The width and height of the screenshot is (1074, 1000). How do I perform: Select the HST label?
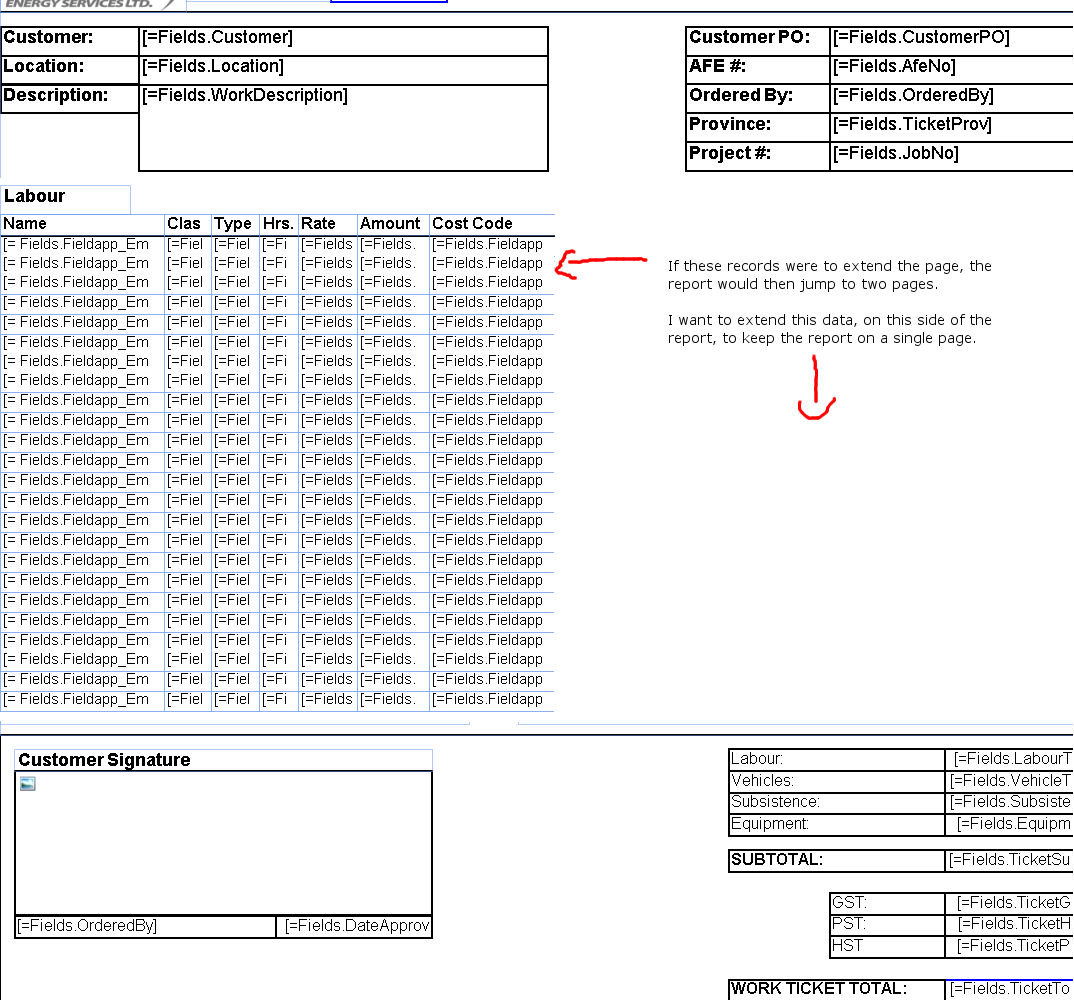[x=887, y=947]
